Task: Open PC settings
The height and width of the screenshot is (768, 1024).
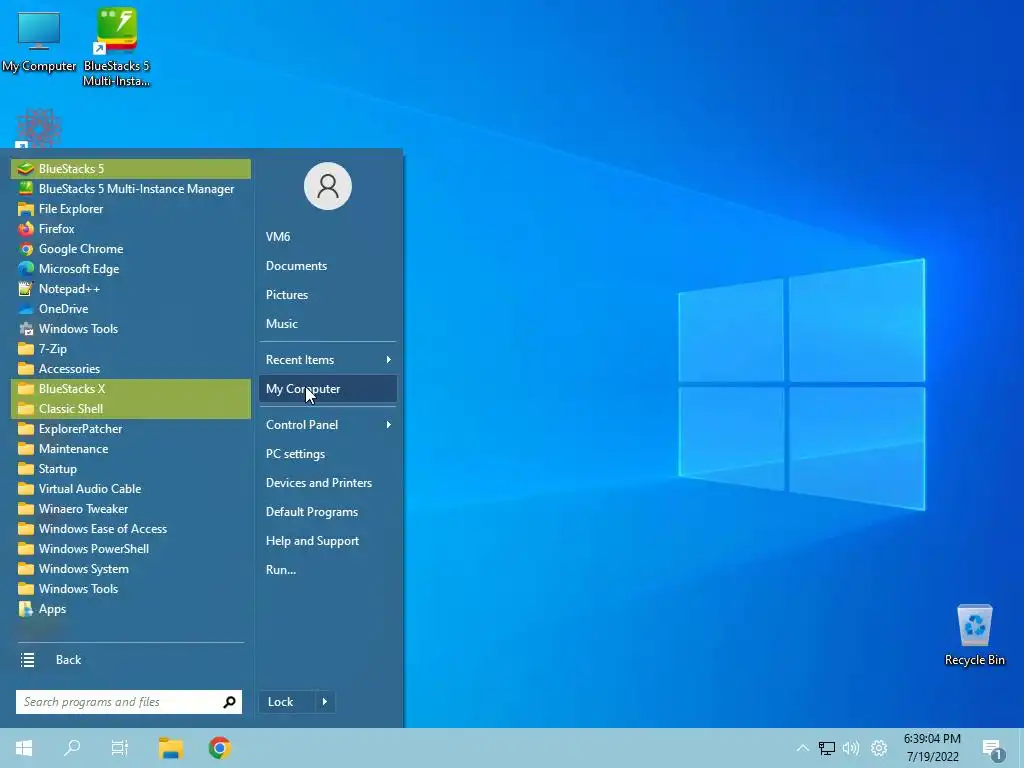Action: 328,454
